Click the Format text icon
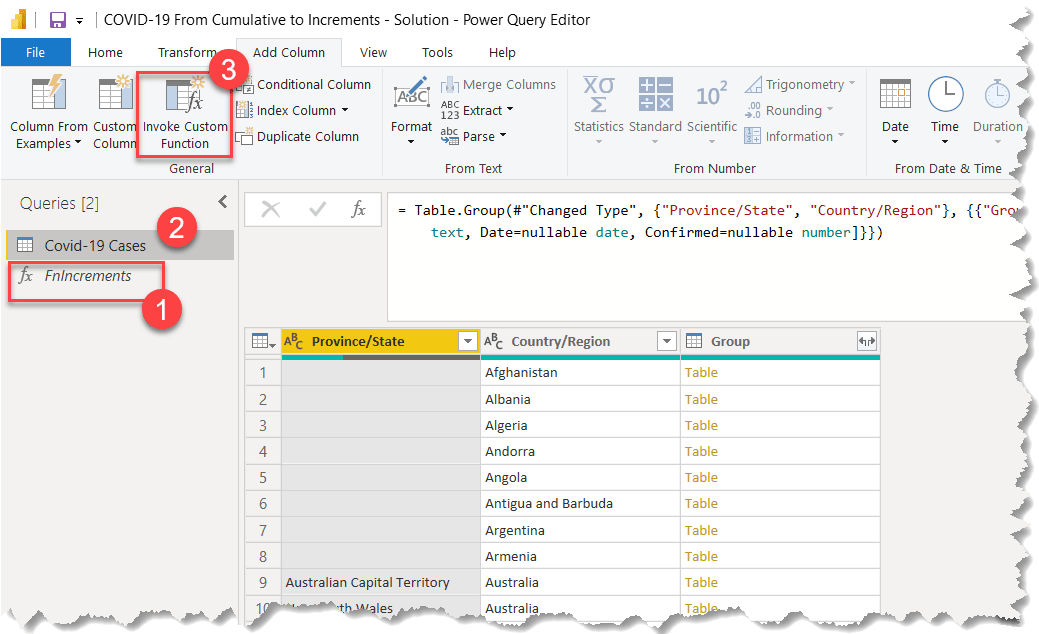 tap(411, 93)
